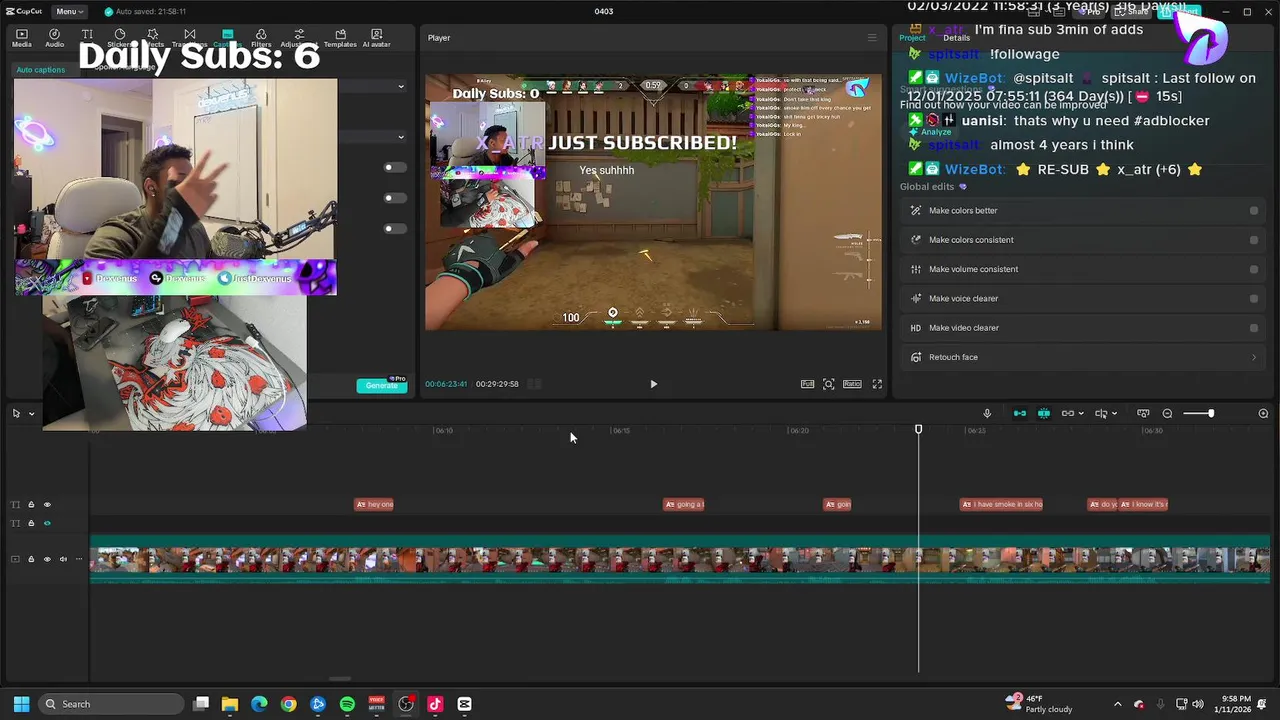Switch to the Project tab
The width and height of the screenshot is (1280, 720).
tap(912, 38)
